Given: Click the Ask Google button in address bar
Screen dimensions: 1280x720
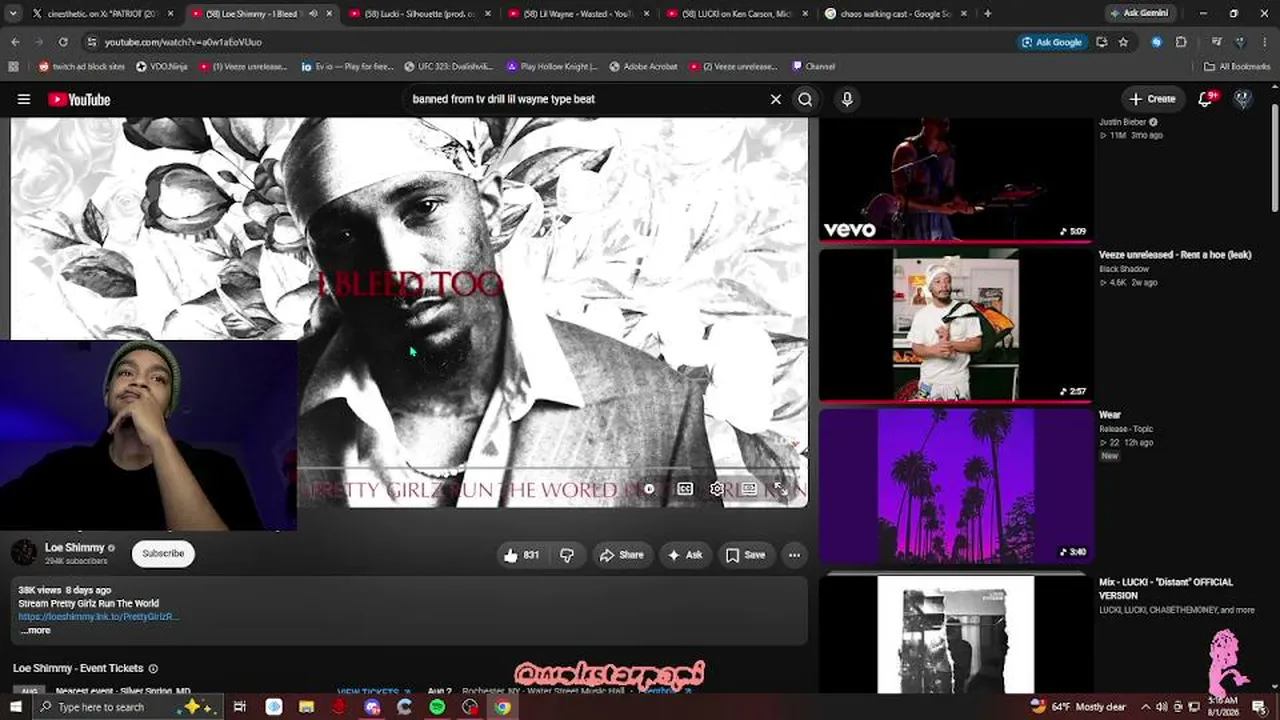Looking at the screenshot, I should point(1052,42).
